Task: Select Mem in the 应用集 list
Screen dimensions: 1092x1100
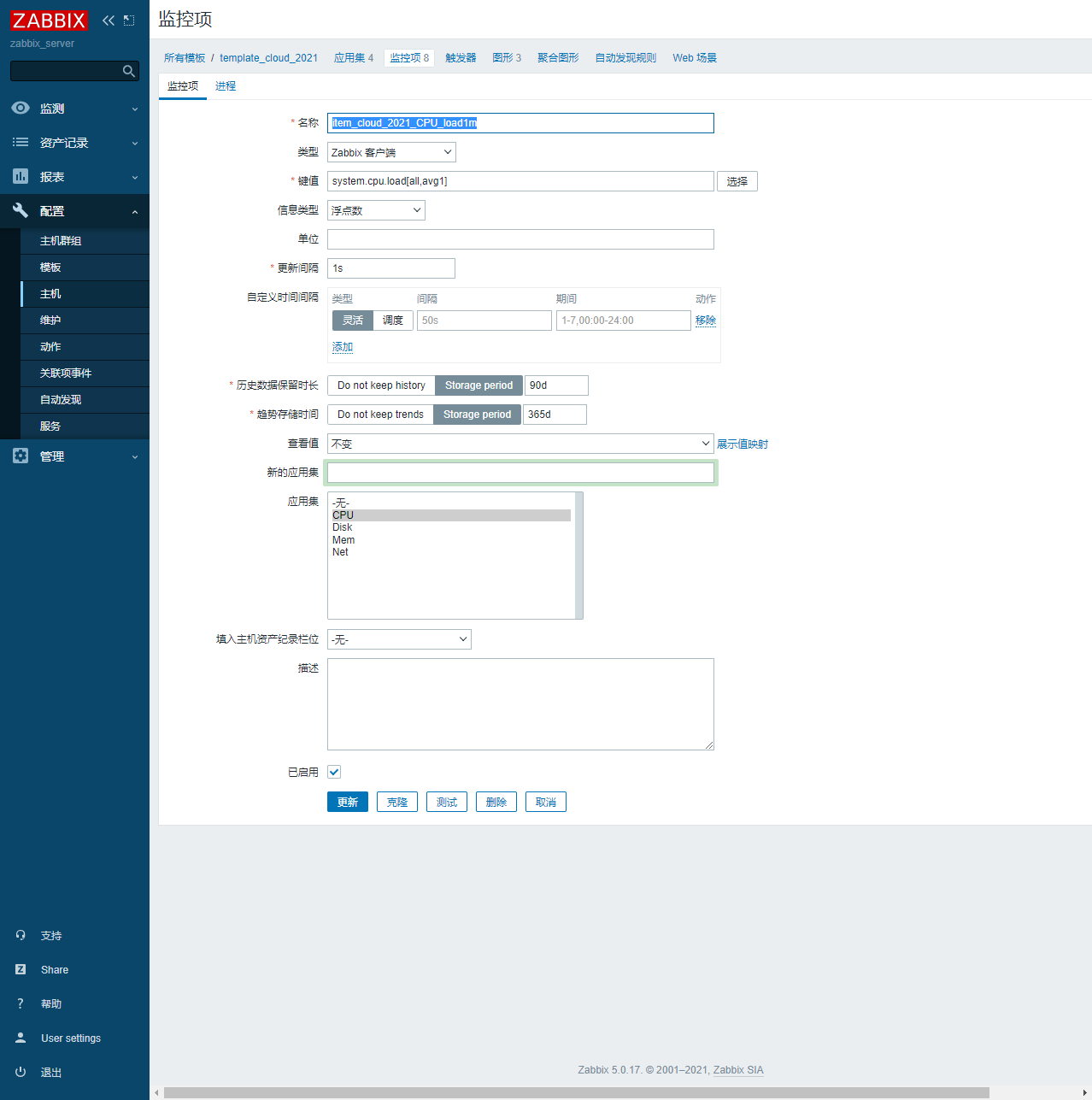Action: pyautogui.click(x=343, y=540)
